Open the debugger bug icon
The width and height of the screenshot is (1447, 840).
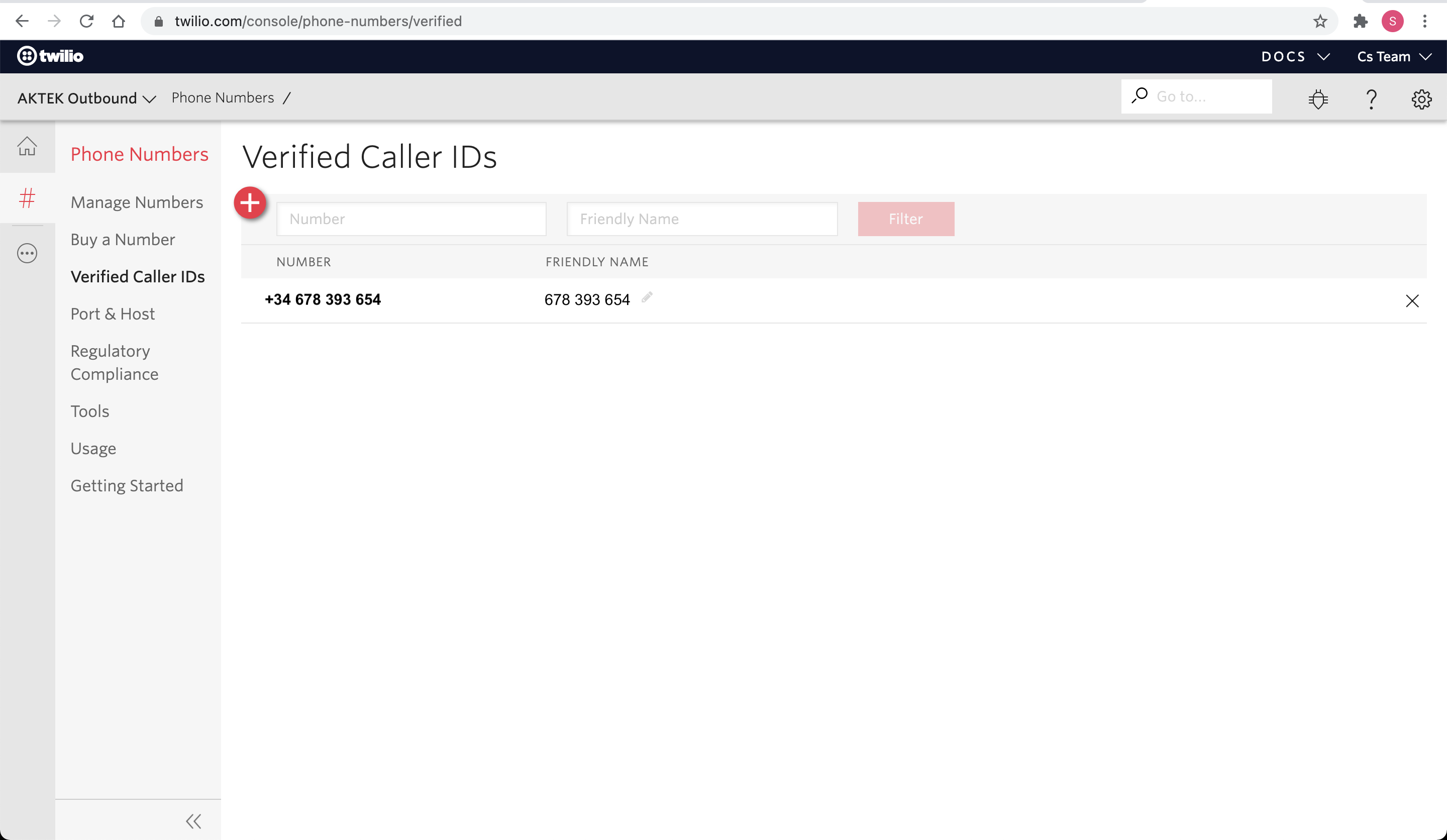pos(1318,99)
